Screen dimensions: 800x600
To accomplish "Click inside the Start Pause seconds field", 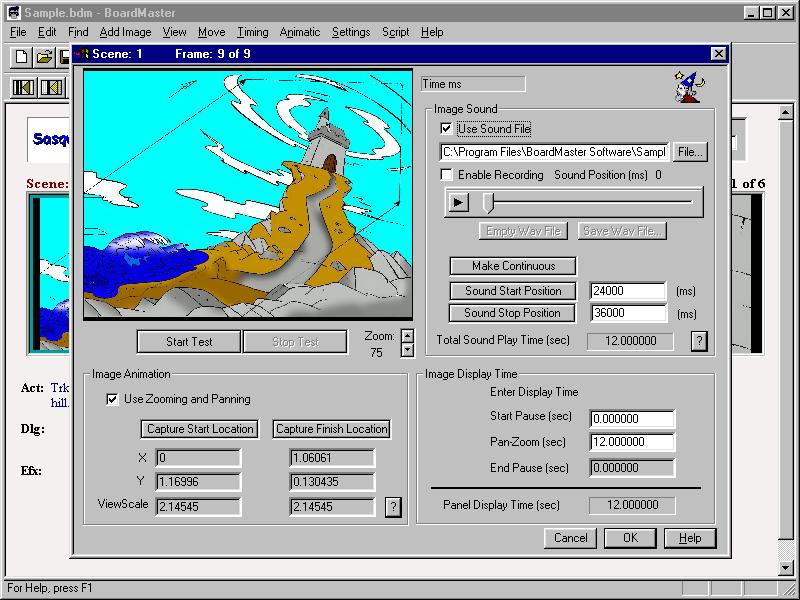I will (634, 419).
